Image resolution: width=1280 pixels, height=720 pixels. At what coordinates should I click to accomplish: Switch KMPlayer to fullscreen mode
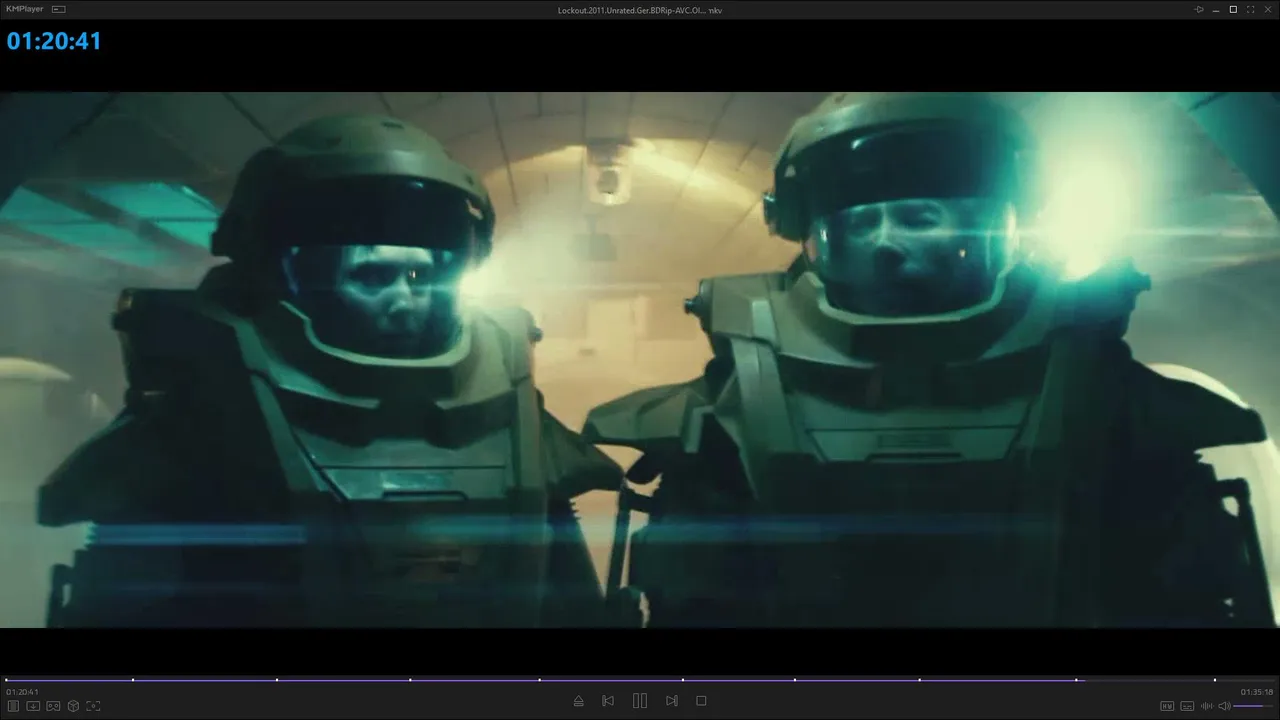1249,9
